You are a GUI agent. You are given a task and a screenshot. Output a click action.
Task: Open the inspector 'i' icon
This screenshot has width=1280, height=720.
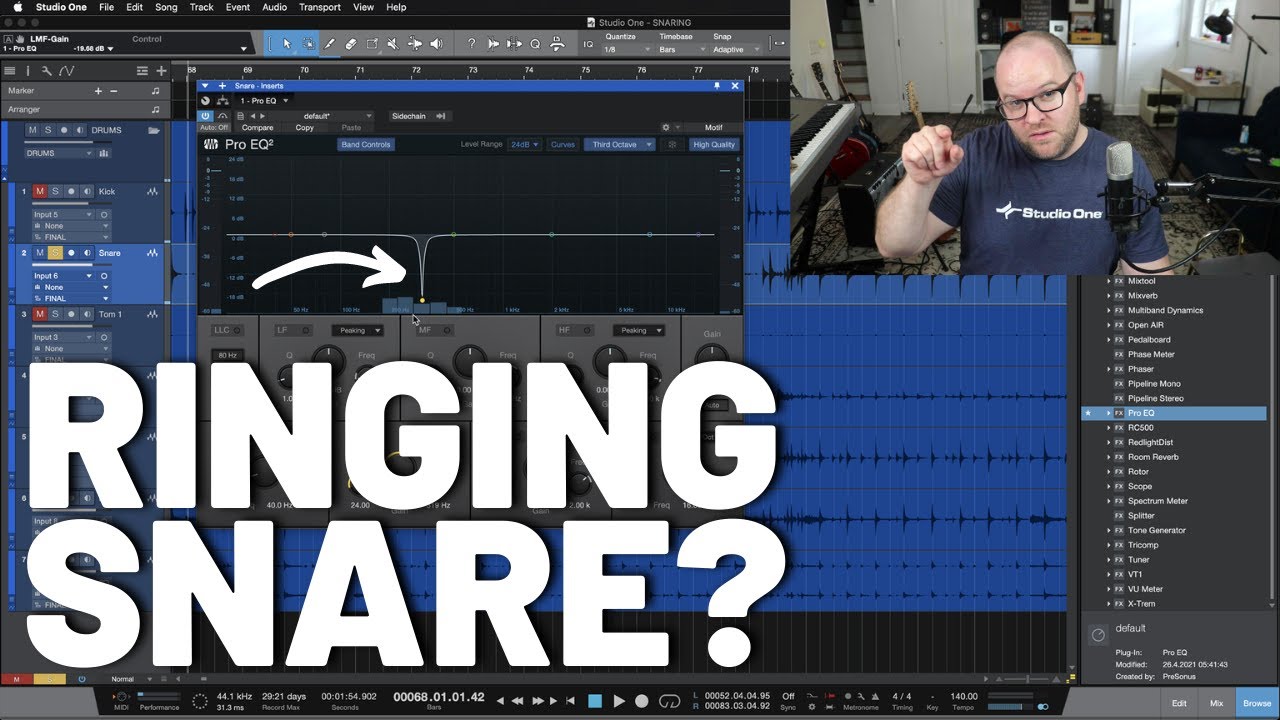[28, 71]
